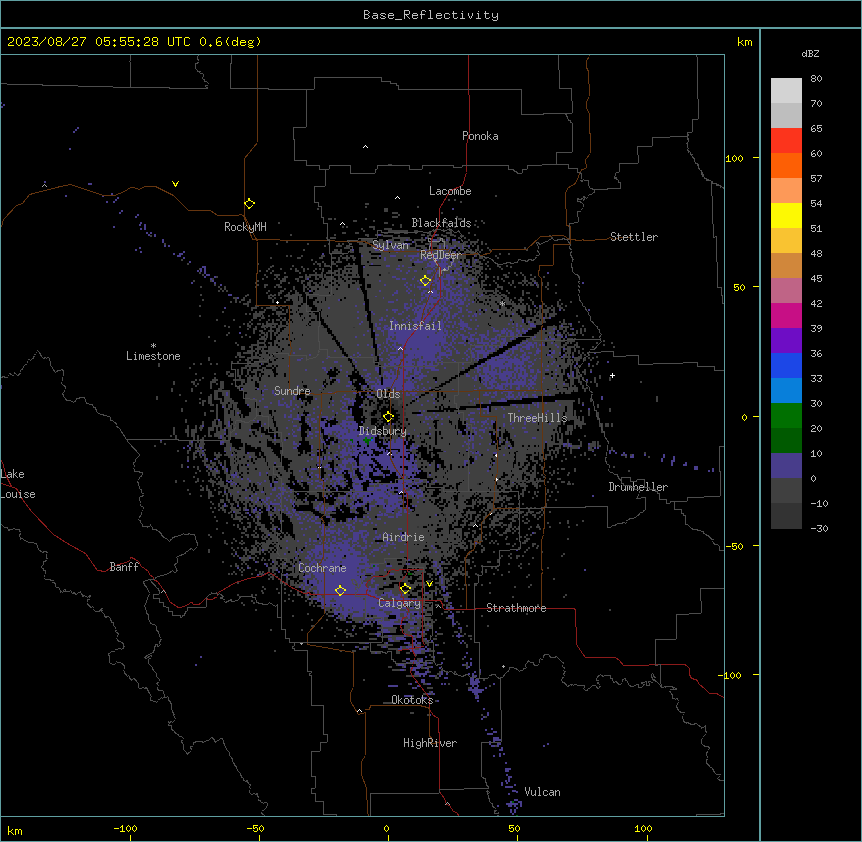Image resolution: width=862 pixels, height=842 pixels.
Task: Click the Banff label
Action: pos(124,567)
